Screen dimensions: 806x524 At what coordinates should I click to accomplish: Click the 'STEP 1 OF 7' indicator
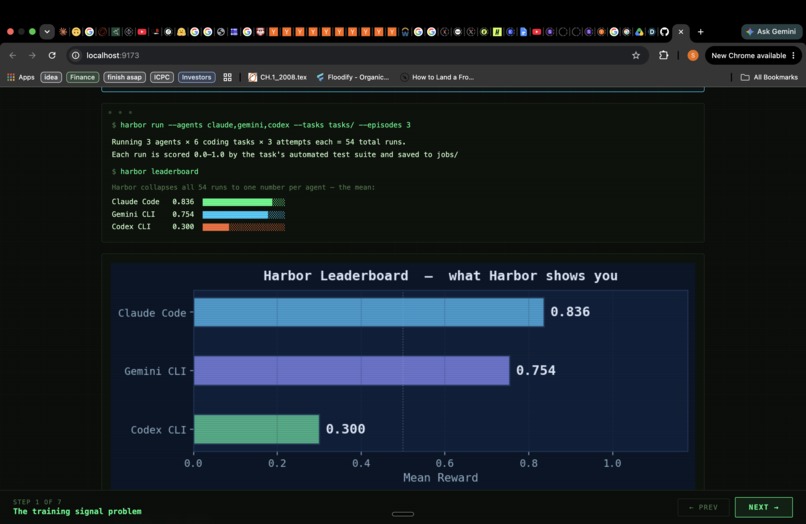click(x=37, y=502)
